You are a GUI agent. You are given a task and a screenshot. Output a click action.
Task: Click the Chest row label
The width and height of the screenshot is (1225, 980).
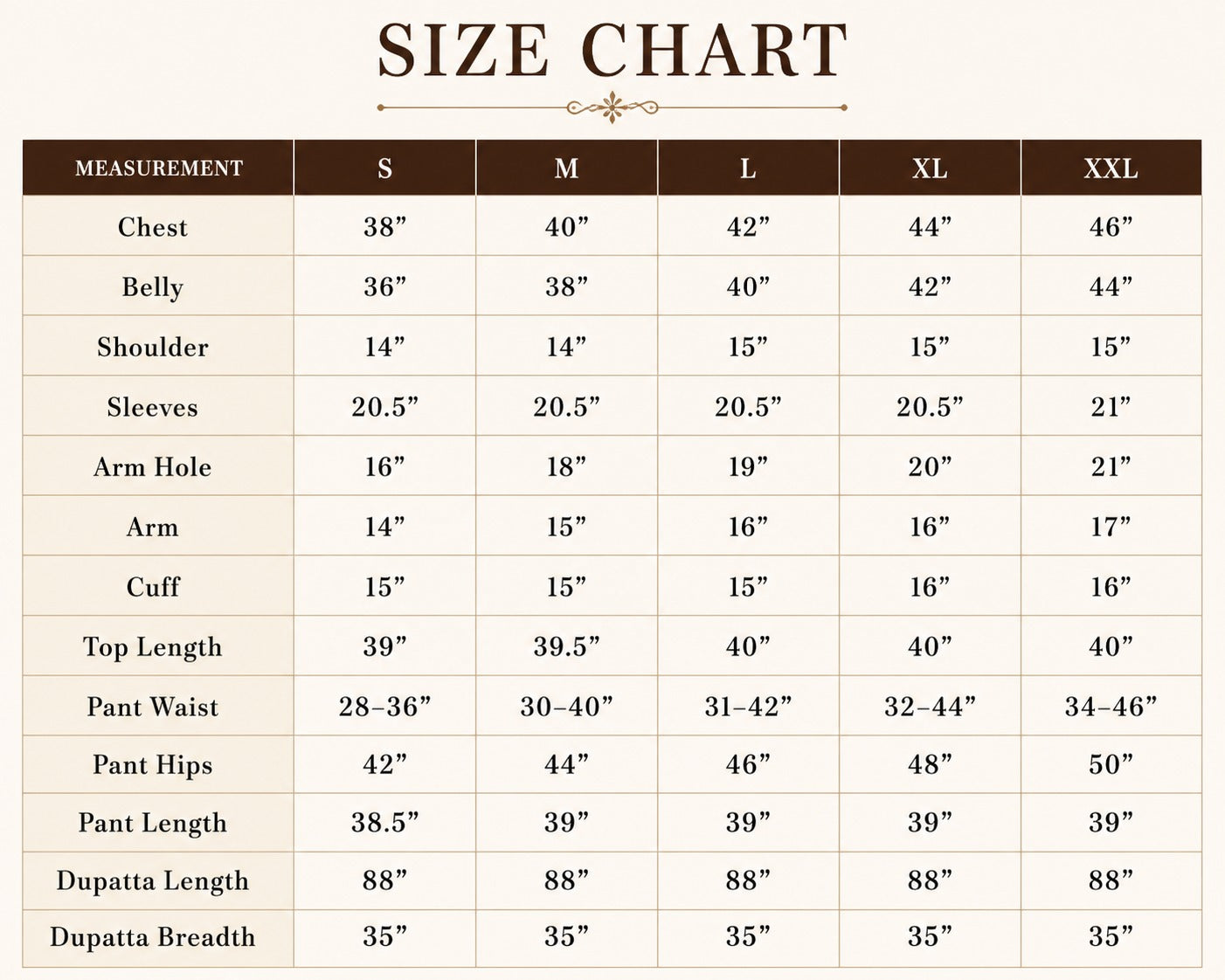(153, 227)
